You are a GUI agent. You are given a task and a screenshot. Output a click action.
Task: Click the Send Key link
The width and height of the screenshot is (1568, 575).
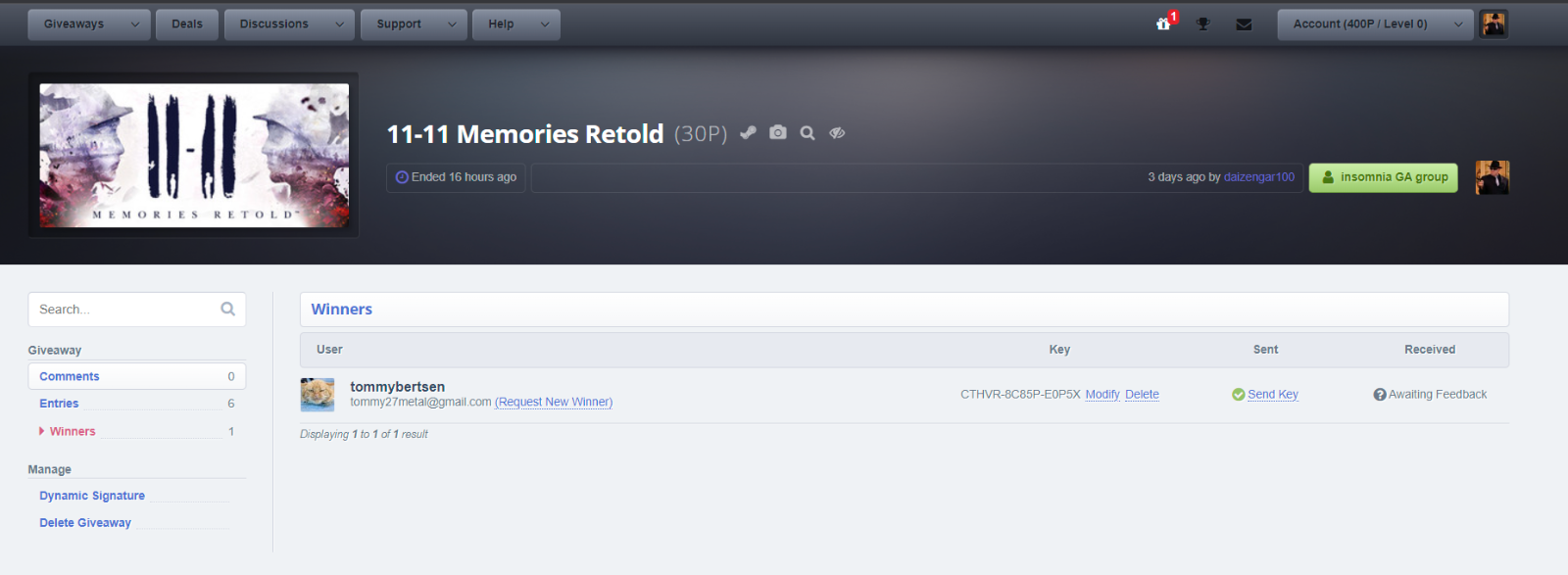(1273, 395)
